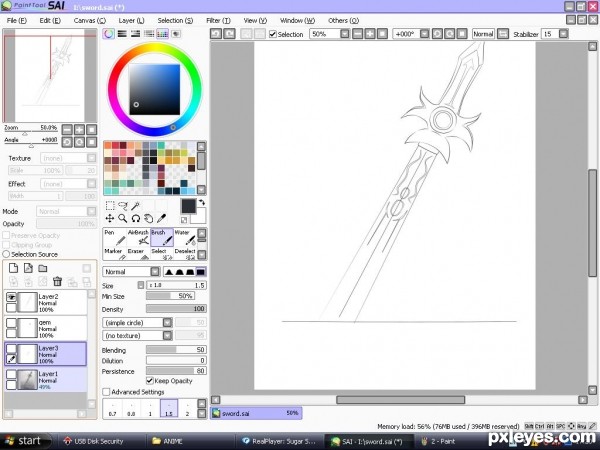Open the Effect (none) dropdown
600x450 pixels.
[x=91, y=184]
